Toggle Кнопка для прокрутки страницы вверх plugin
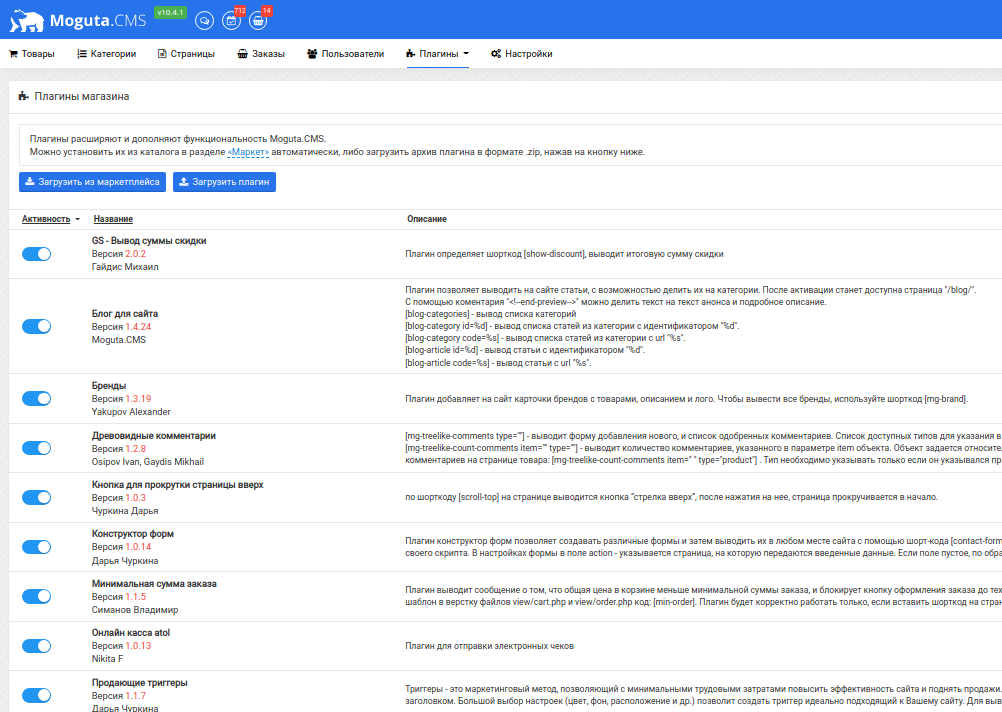Screen dimensions: 1002x712 click(x=36, y=497)
